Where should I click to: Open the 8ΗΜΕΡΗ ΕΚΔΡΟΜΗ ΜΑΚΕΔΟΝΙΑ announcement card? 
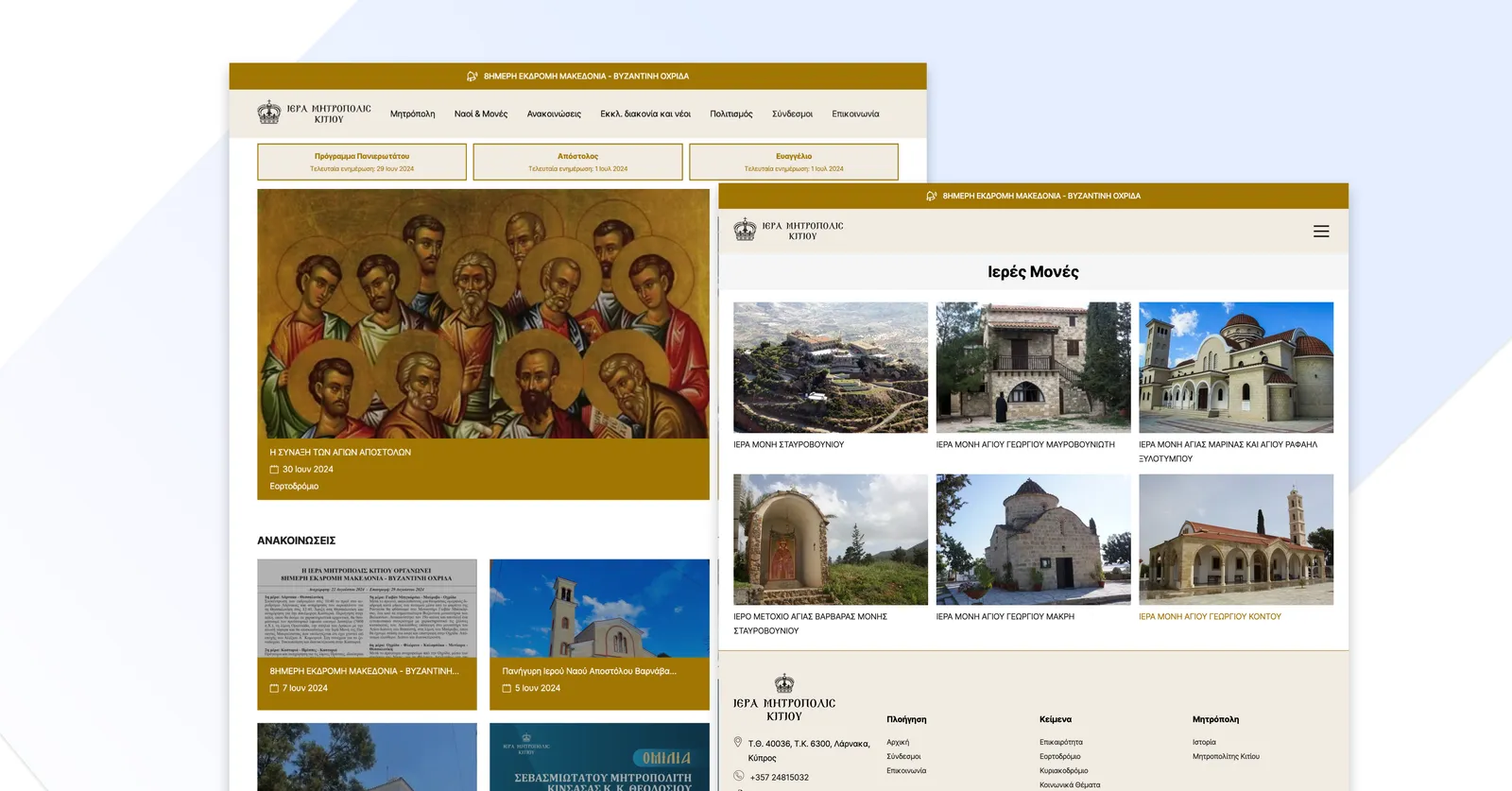click(x=367, y=634)
